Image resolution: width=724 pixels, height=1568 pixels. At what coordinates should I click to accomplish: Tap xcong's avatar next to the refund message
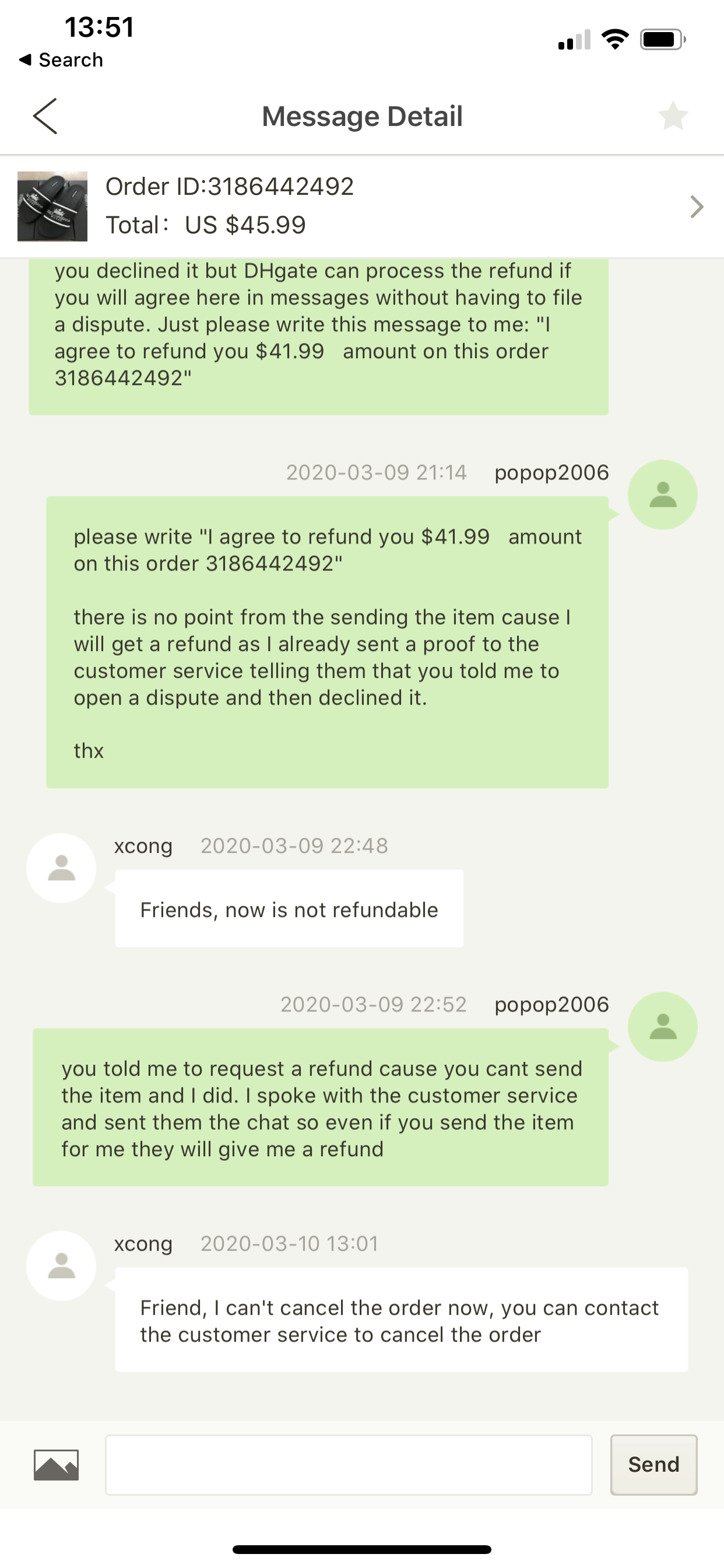click(x=61, y=867)
